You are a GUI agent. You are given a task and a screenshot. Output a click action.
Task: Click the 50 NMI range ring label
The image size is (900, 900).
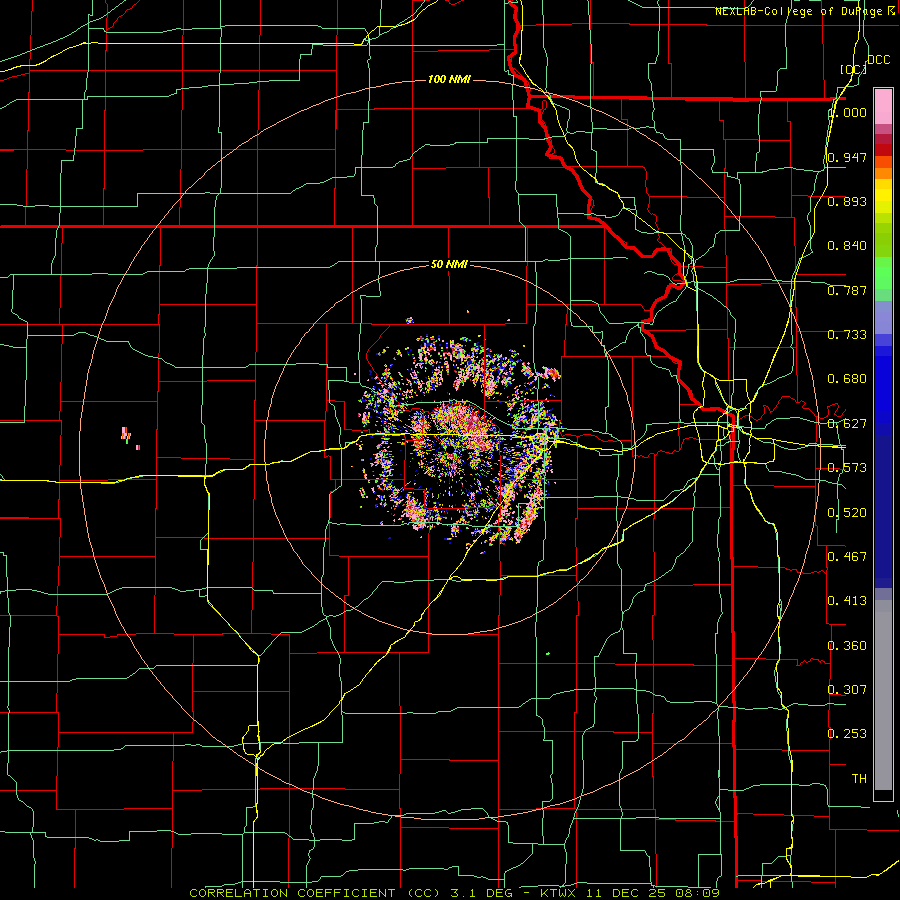coord(449,264)
